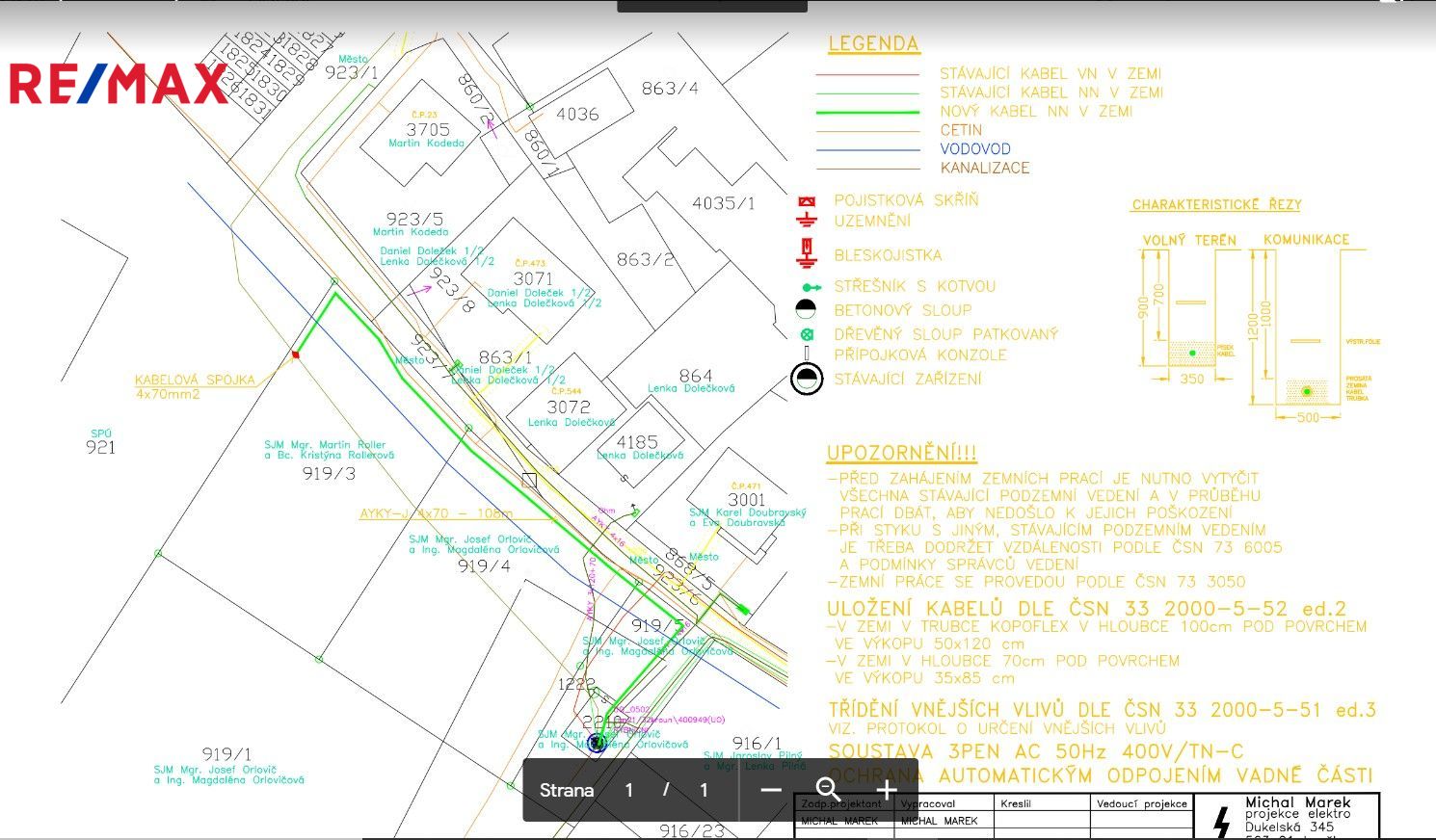Click the text STÁVAJÍCÍ KABEL VN V ZEMI
The height and width of the screenshot is (840, 1436).
click(x=1050, y=74)
